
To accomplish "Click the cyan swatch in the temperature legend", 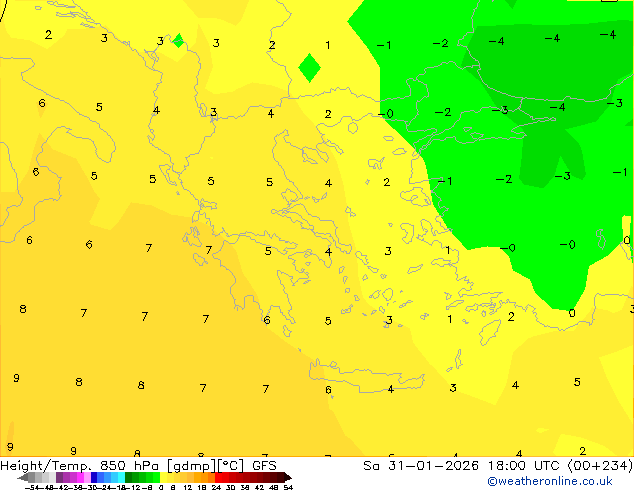I will tap(121, 477).
